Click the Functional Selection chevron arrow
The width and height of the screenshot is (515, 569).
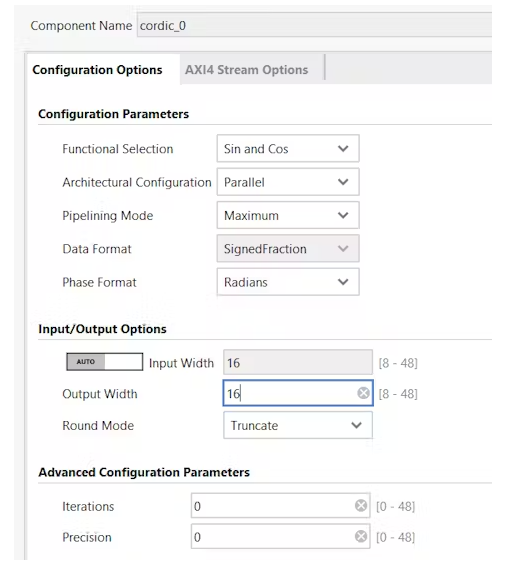[x=343, y=148]
